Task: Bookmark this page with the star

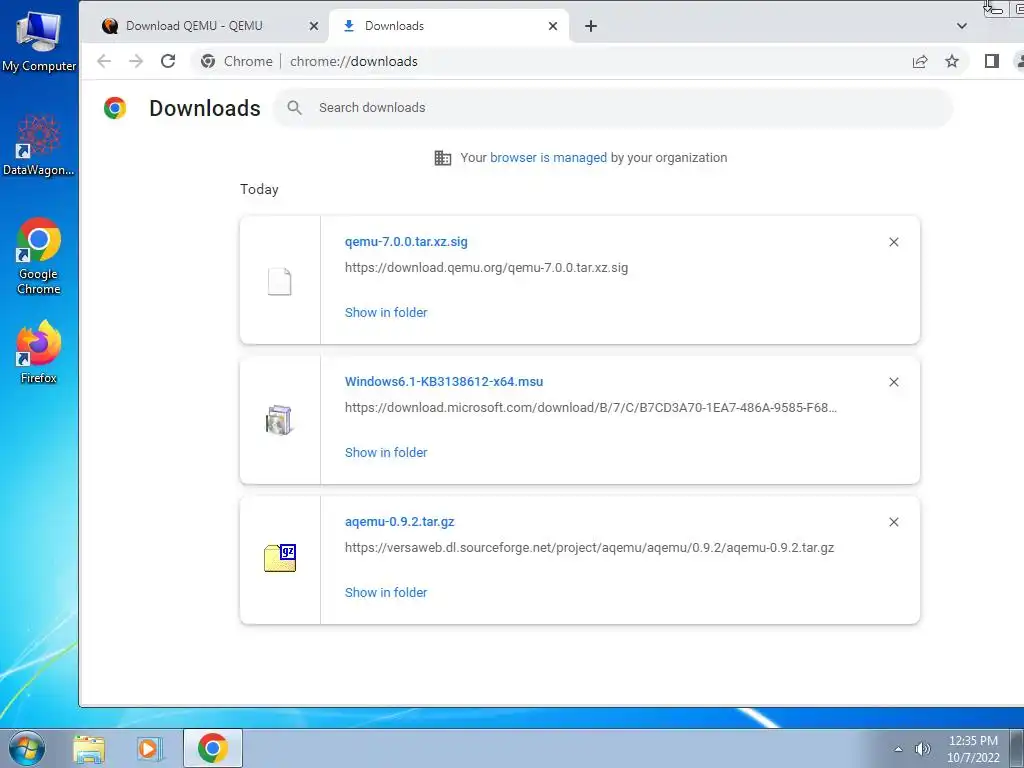Action: pos(952,61)
